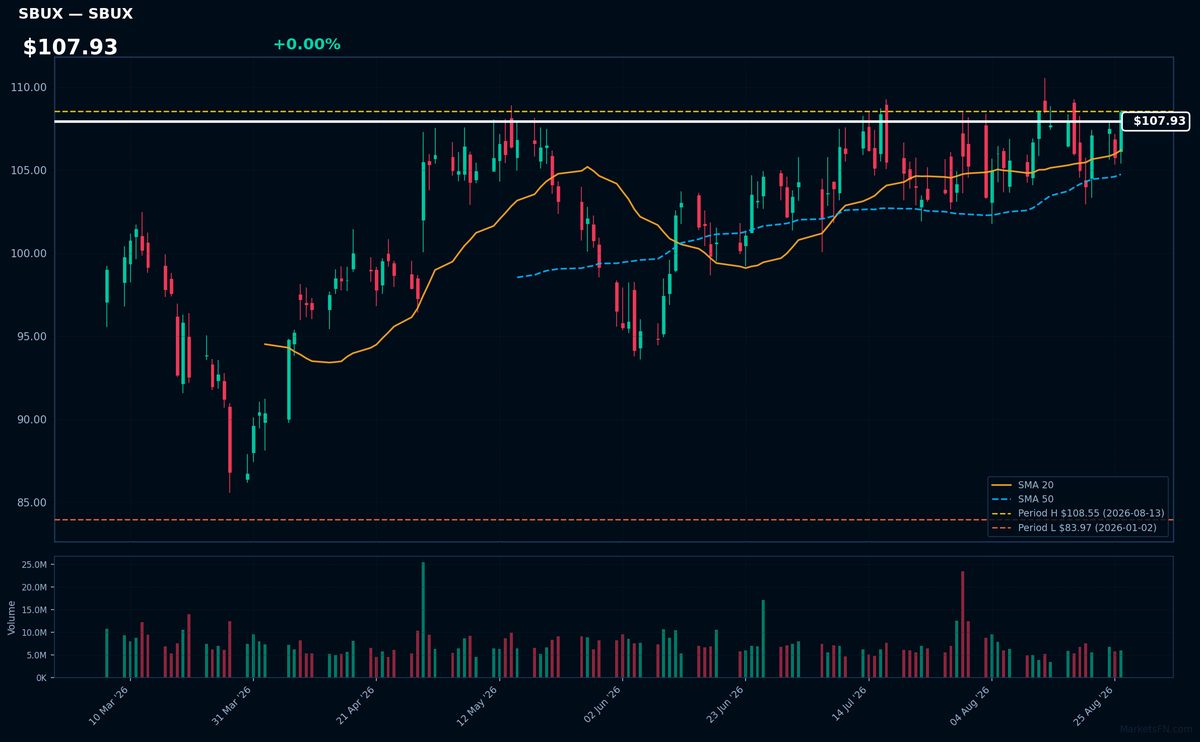Click the 21 Apr '26 date label
This screenshot has height=742, width=1200.
(x=356, y=704)
